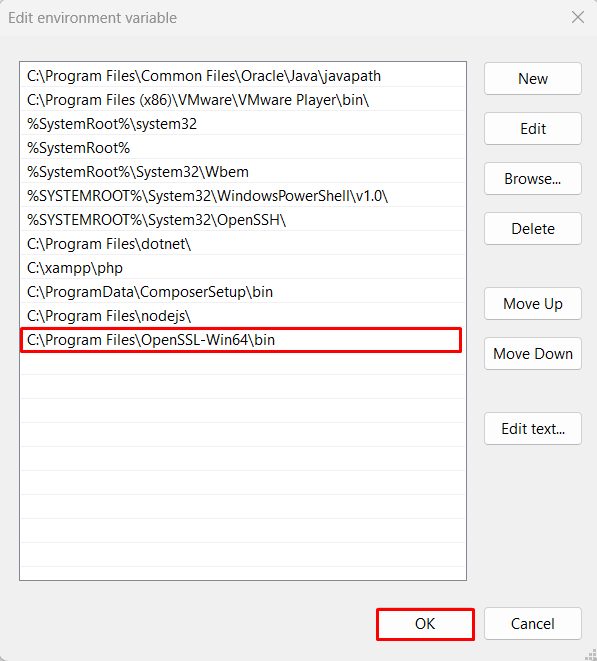Select the OpenSSL-Win64 bin entry
The height and width of the screenshot is (661, 597).
[x=241, y=340]
